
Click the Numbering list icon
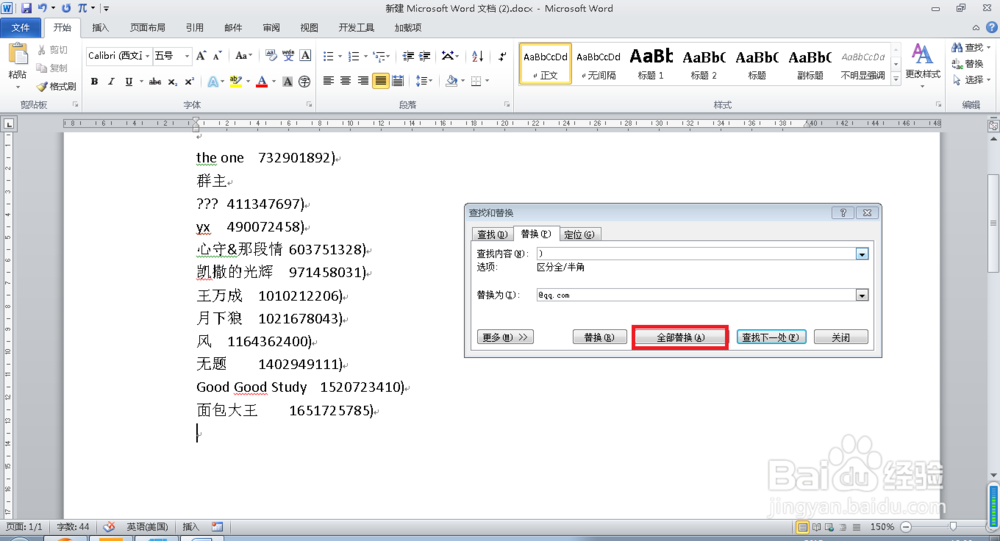pos(353,56)
